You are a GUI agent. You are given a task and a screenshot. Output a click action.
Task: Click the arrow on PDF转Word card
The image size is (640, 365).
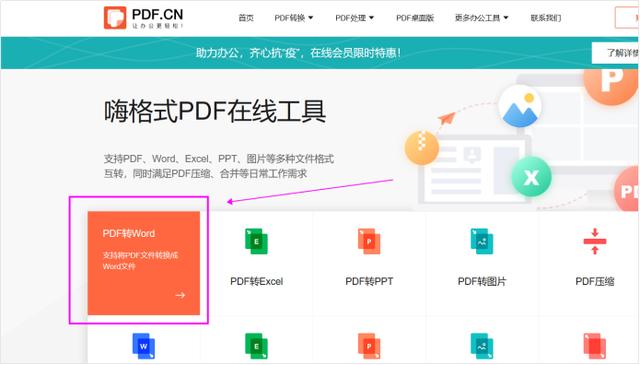point(180,295)
